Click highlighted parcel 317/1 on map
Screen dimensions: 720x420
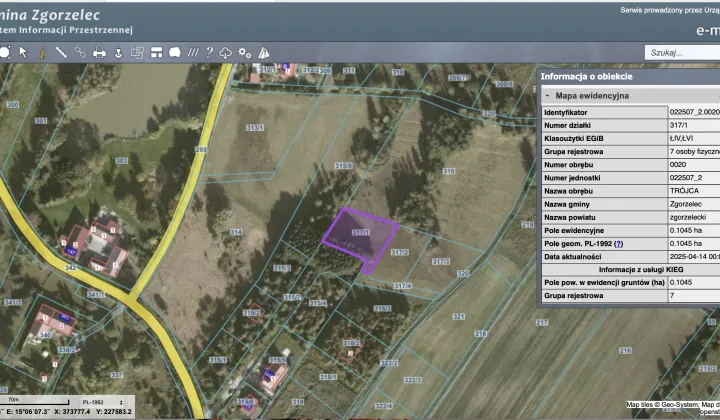click(355, 235)
